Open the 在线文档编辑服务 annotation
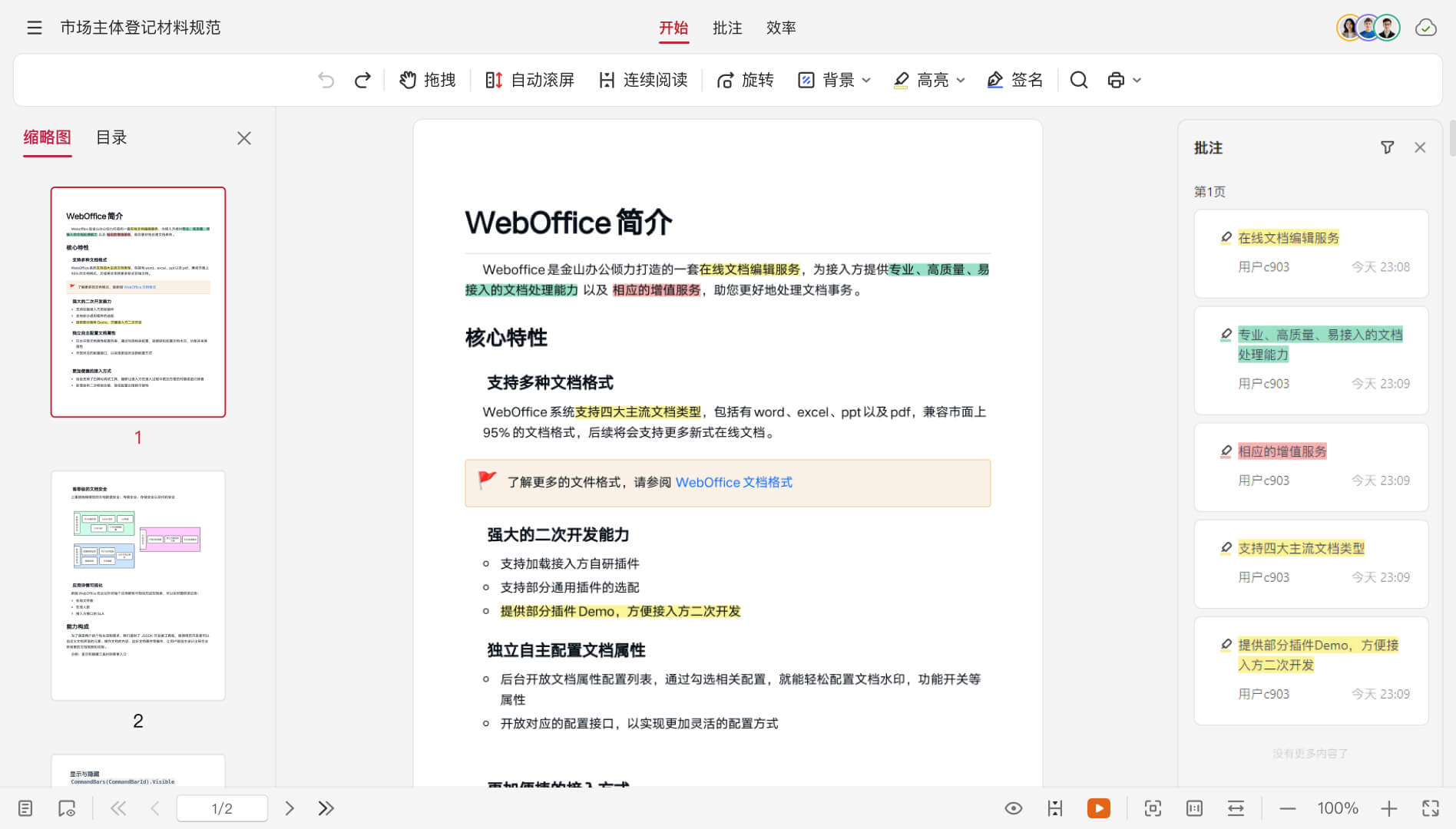 (1312, 253)
